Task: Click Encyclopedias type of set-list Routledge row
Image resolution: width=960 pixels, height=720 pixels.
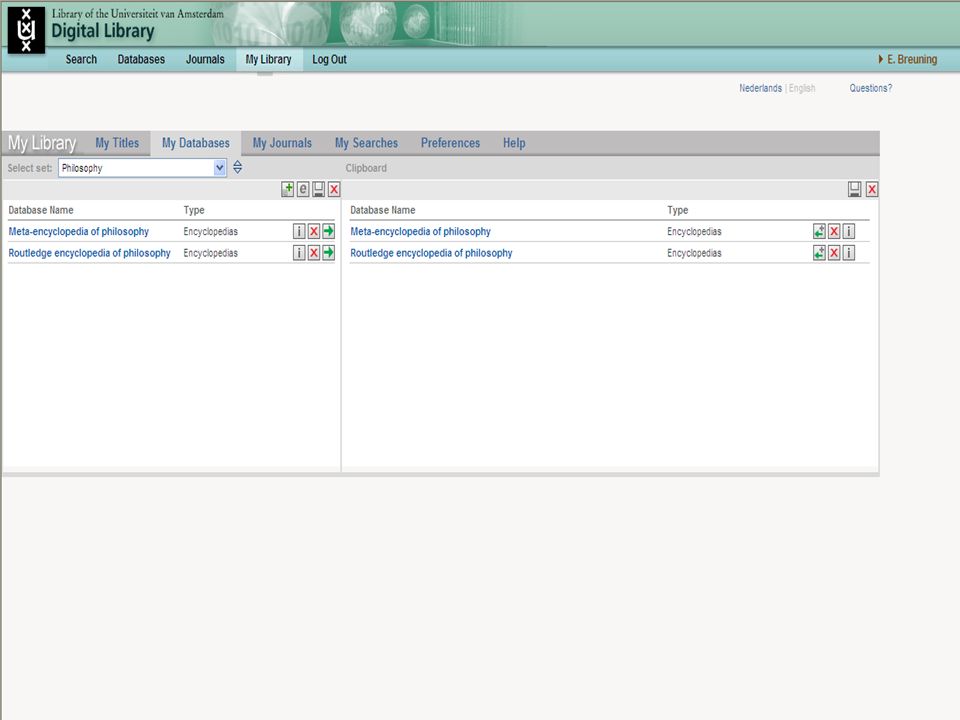Action: [211, 253]
